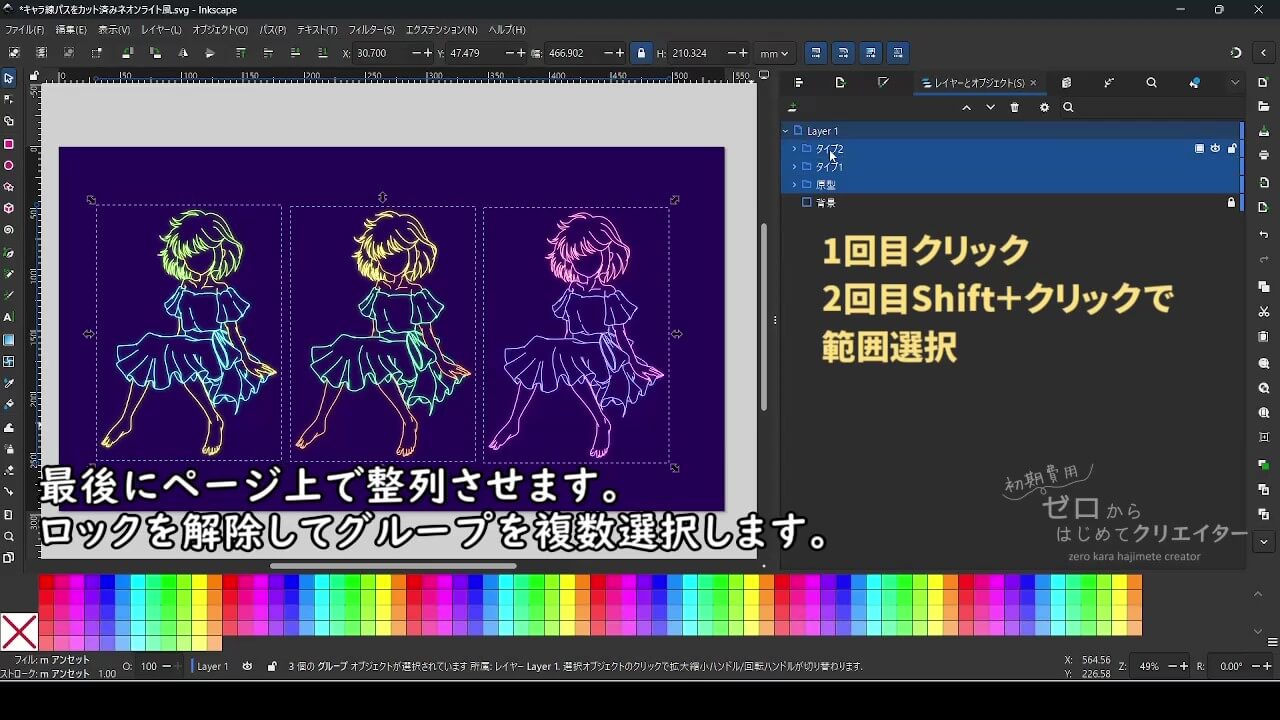Close the レイヤーとオブジェクト(S) tab

pos(1033,83)
